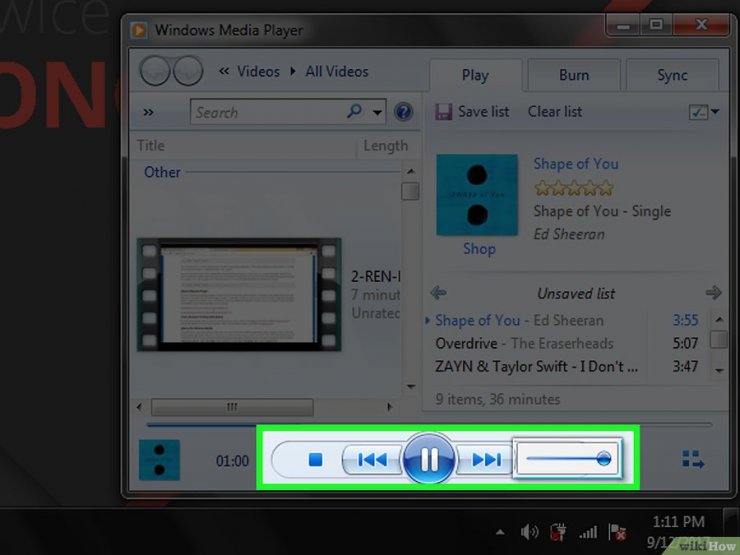Sort by the Length column header
The image size is (740, 555).
pyautogui.click(x=386, y=146)
